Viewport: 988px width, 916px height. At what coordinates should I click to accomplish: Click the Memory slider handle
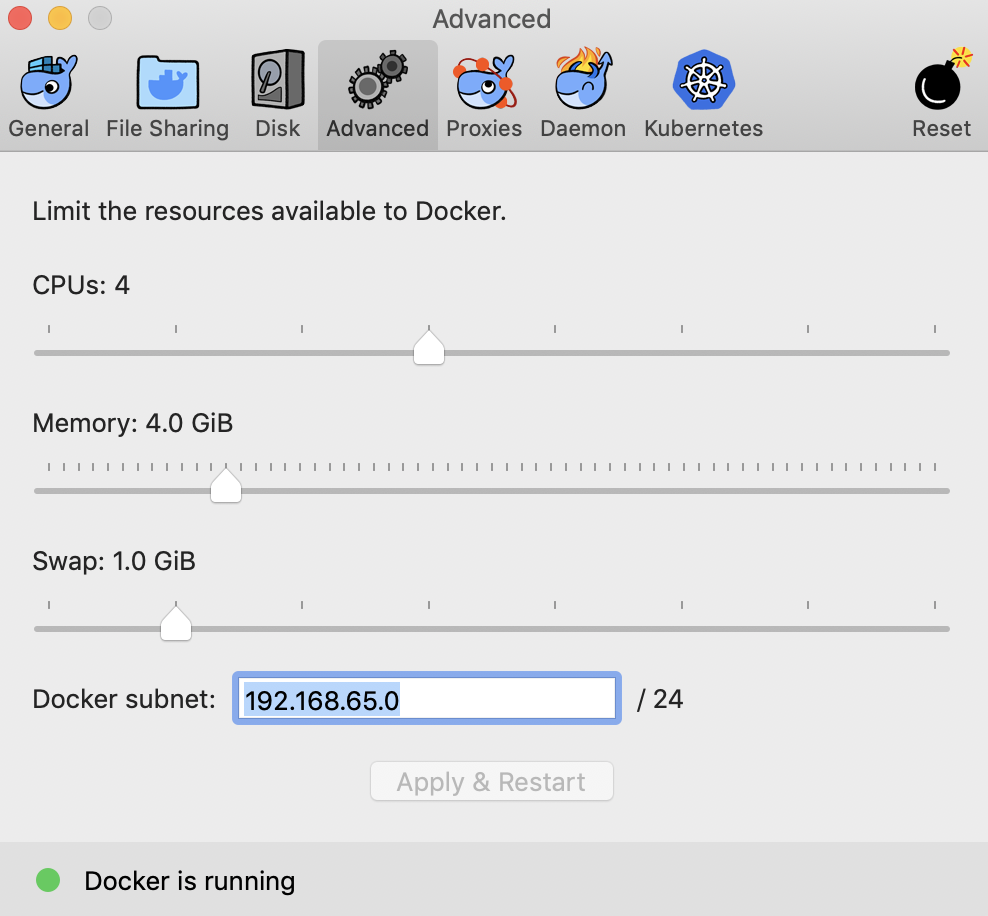[x=226, y=484]
